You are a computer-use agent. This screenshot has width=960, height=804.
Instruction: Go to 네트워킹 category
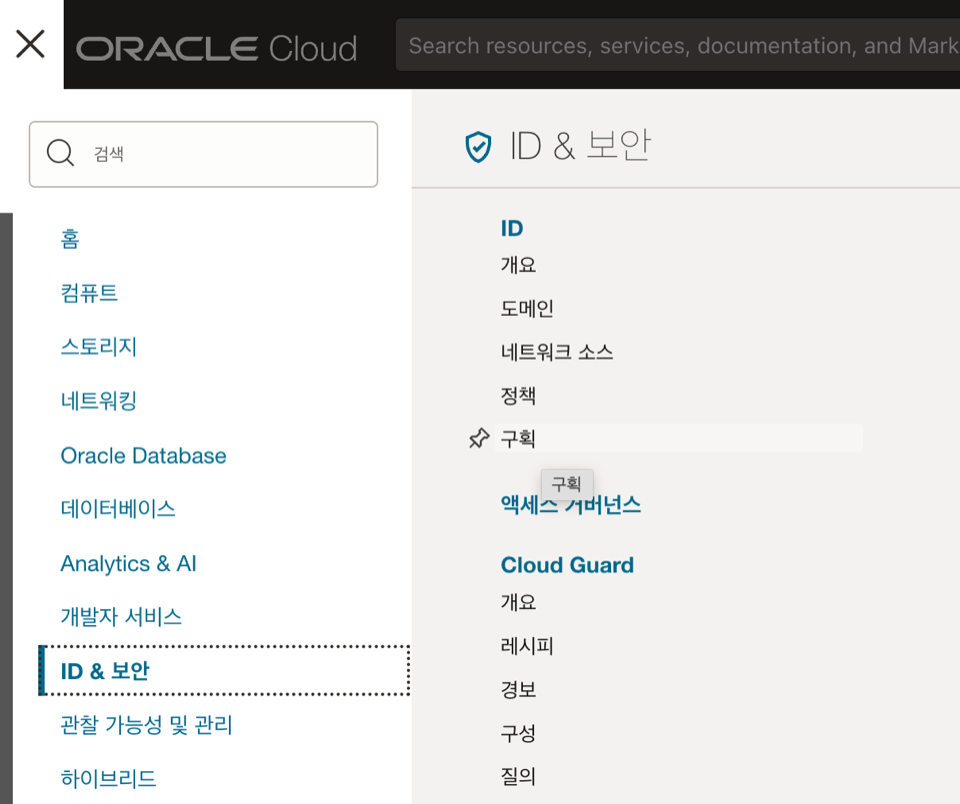tap(98, 401)
